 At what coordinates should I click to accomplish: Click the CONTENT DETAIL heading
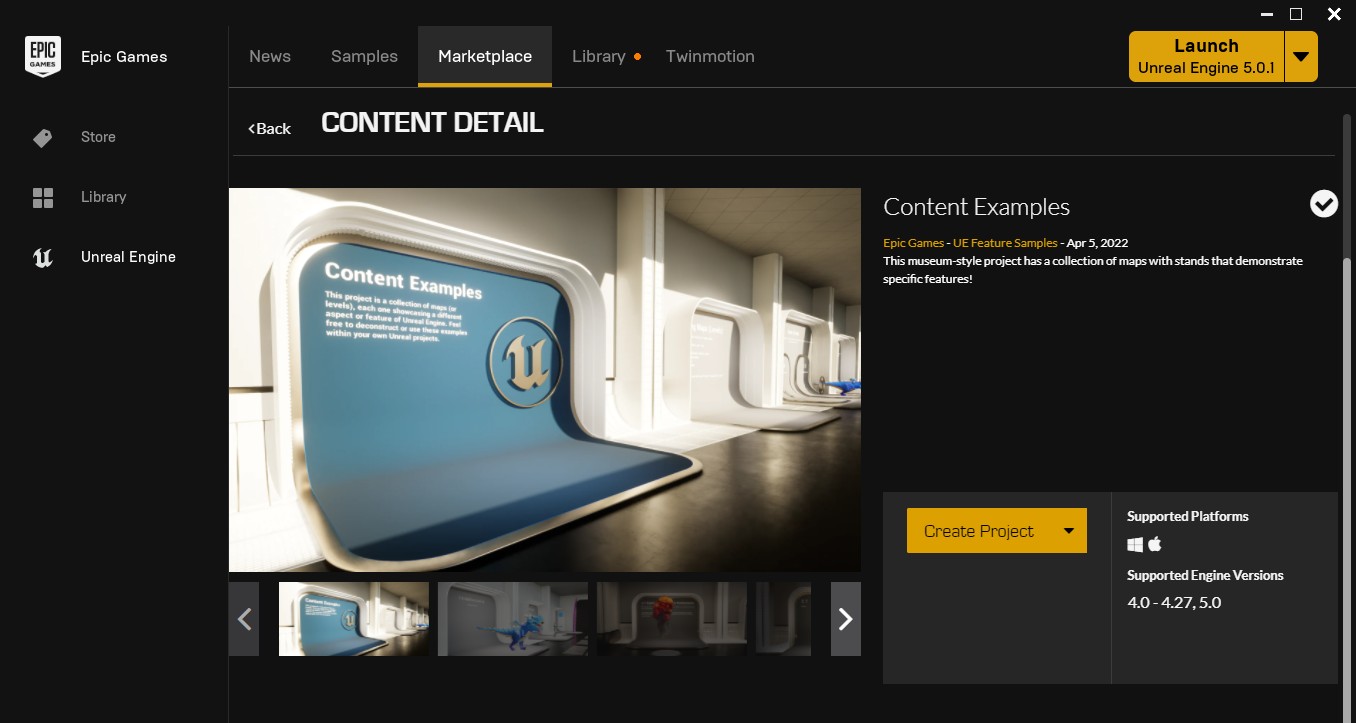click(x=432, y=123)
